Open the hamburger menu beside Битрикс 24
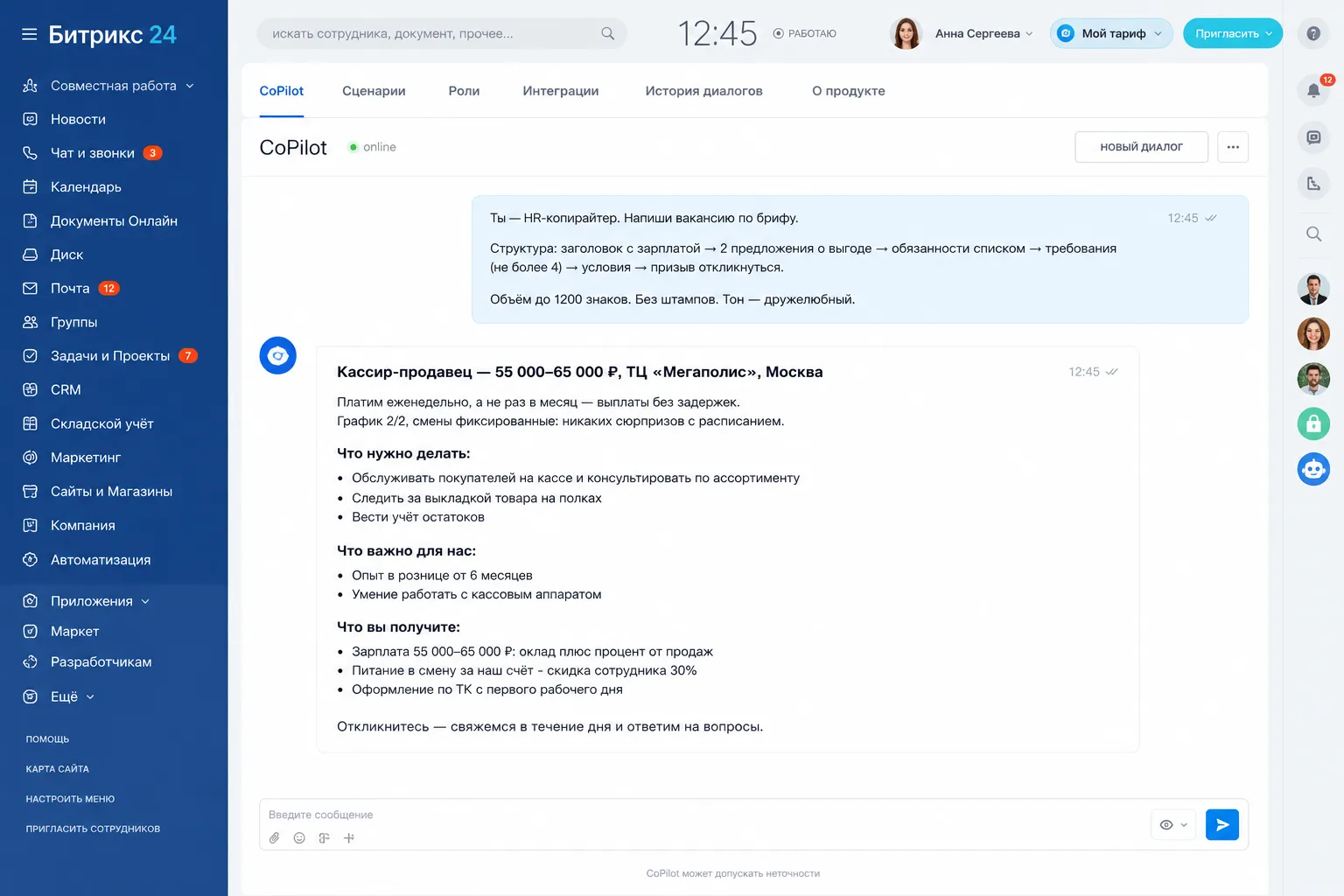Screen dimensions: 1344x896 coord(29,34)
